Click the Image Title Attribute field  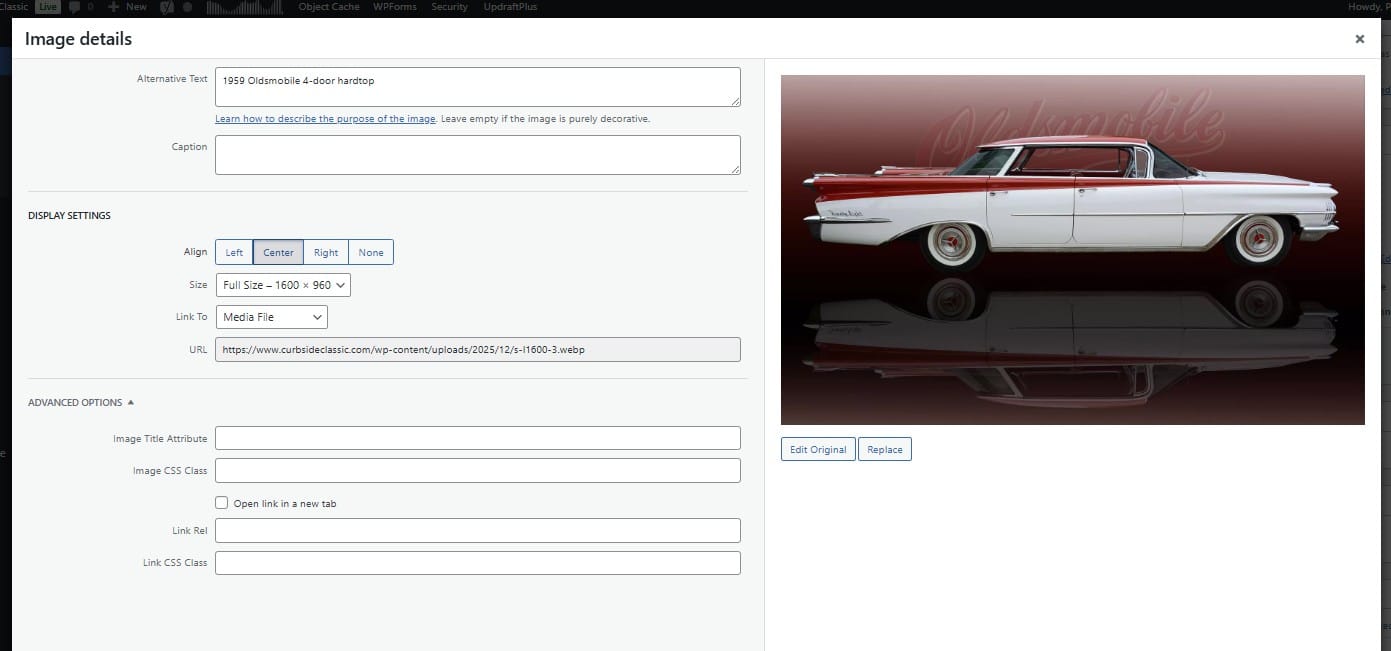tap(478, 438)
